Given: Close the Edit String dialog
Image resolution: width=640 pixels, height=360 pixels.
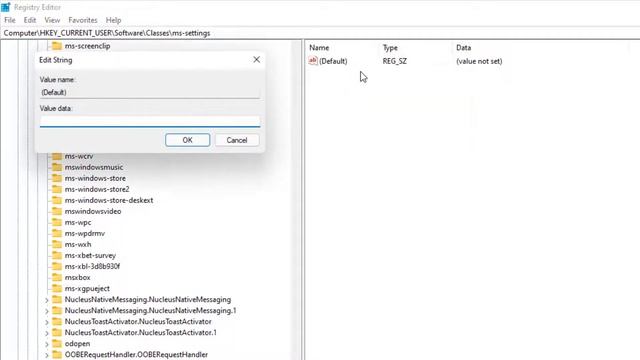Looking at the screenshot, I should (256, 60).
